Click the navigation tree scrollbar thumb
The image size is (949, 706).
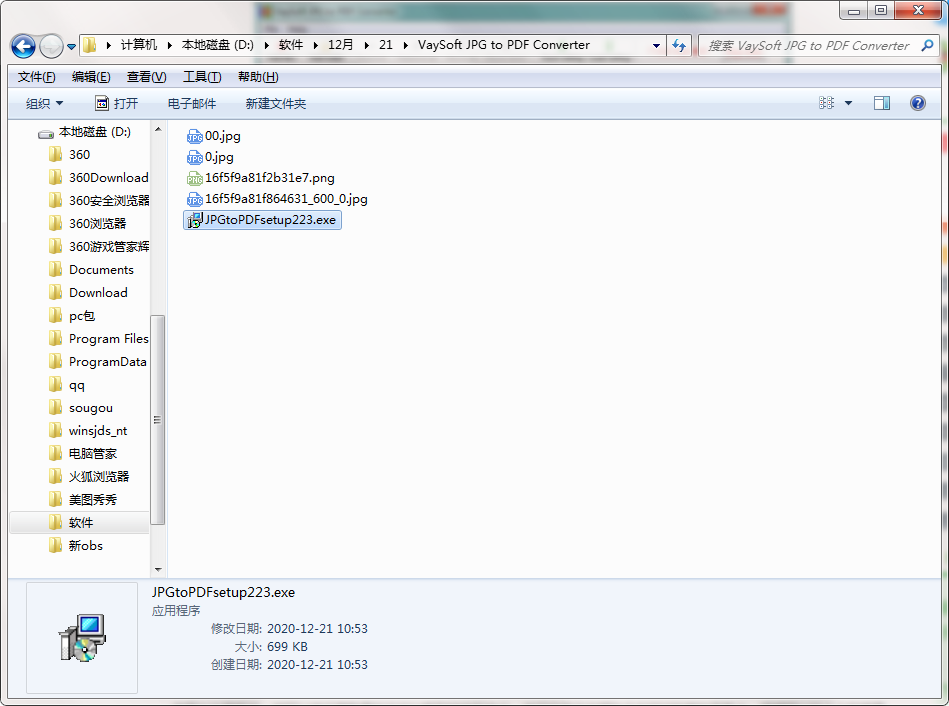click(157, 420)
